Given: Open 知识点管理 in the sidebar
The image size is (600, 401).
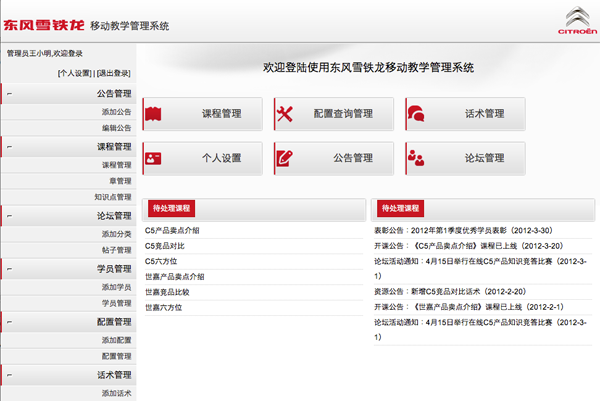Looking at the screenshot, I should [x=113, y=197].
